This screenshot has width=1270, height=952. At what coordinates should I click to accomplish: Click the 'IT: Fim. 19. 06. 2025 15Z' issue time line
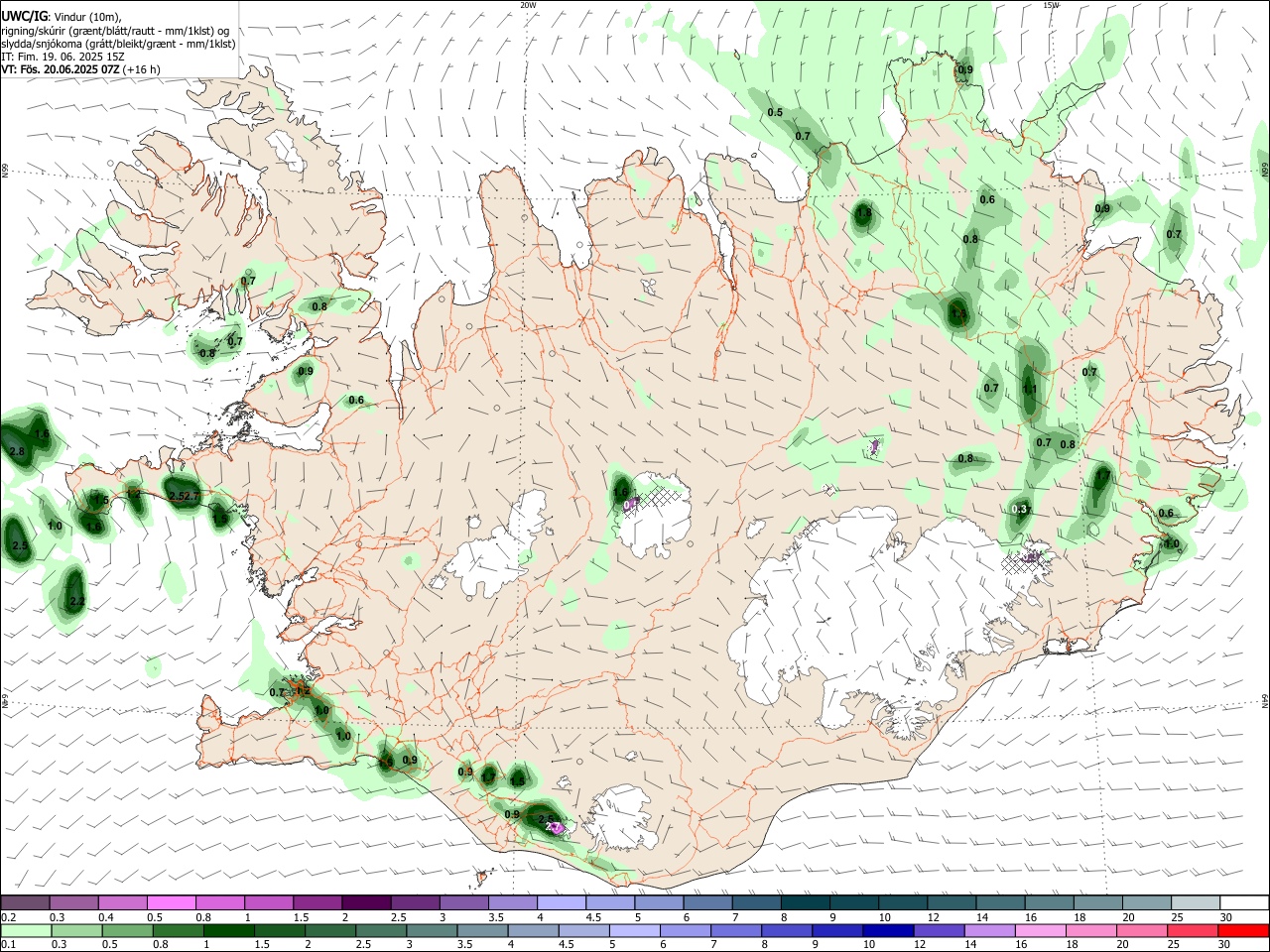click(63, 57)
